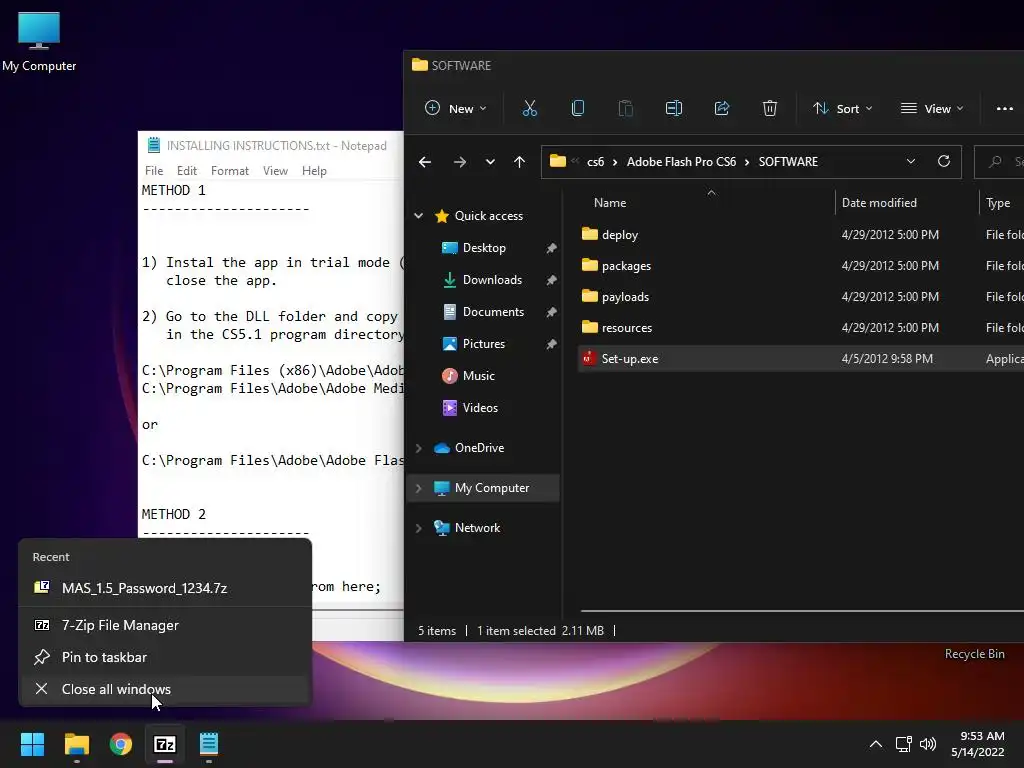1024x768 pixels.
Task: Click the network tray icon
Action: point(904,744)
